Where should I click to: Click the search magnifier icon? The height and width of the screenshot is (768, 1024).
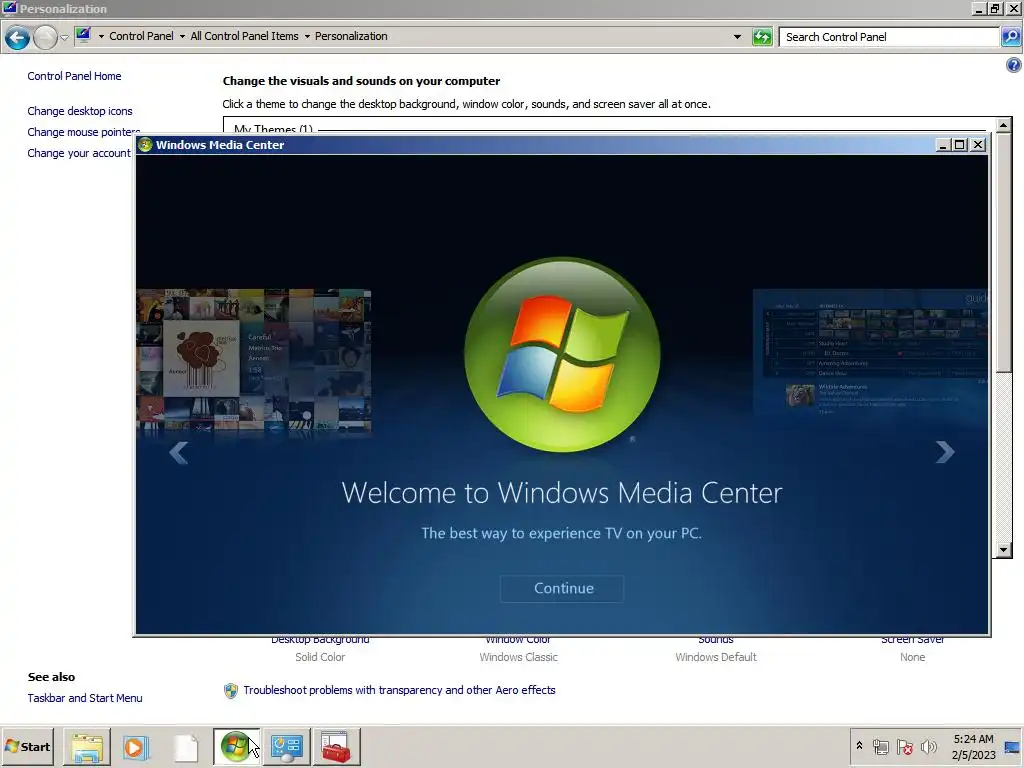(x=1010, y=37)
